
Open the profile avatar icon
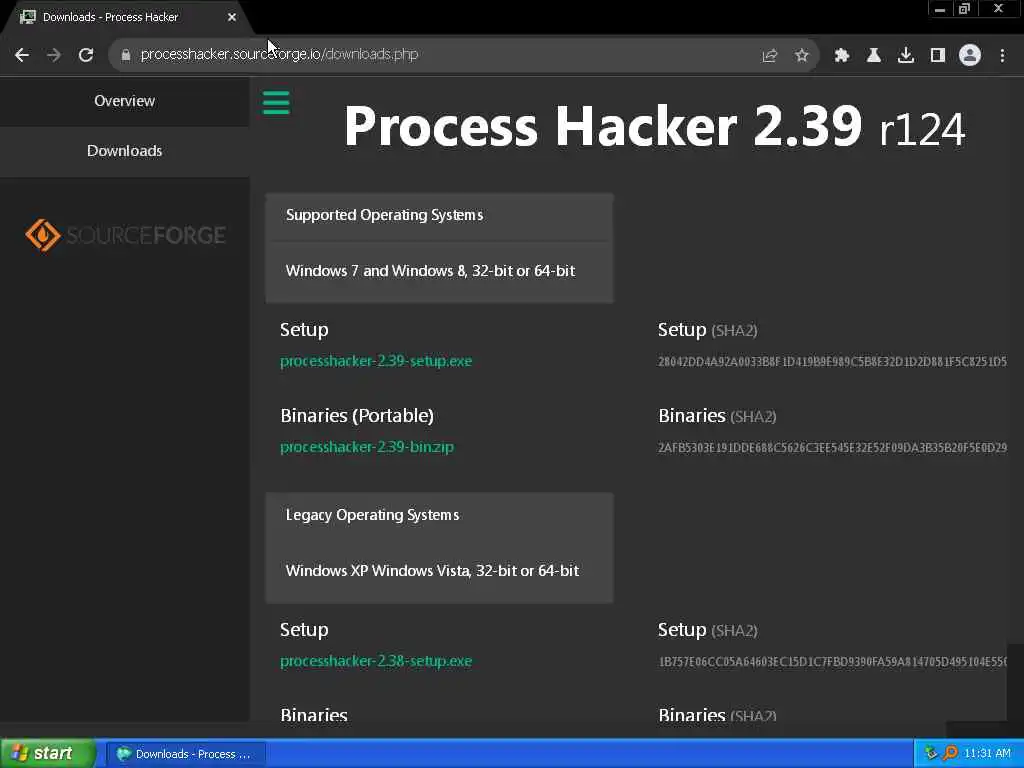(970, 55)
